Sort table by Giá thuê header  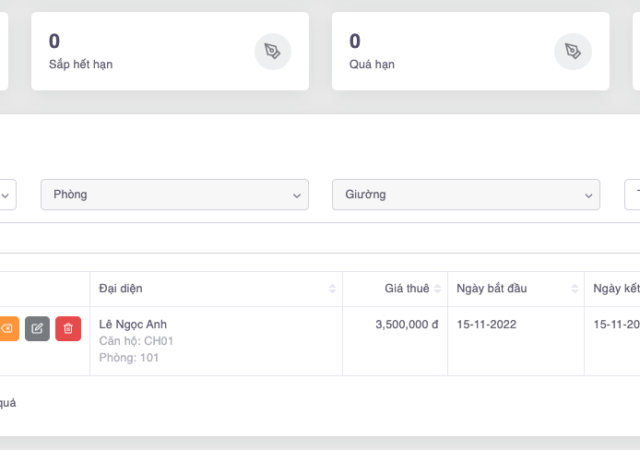click(x=406, y=289)
